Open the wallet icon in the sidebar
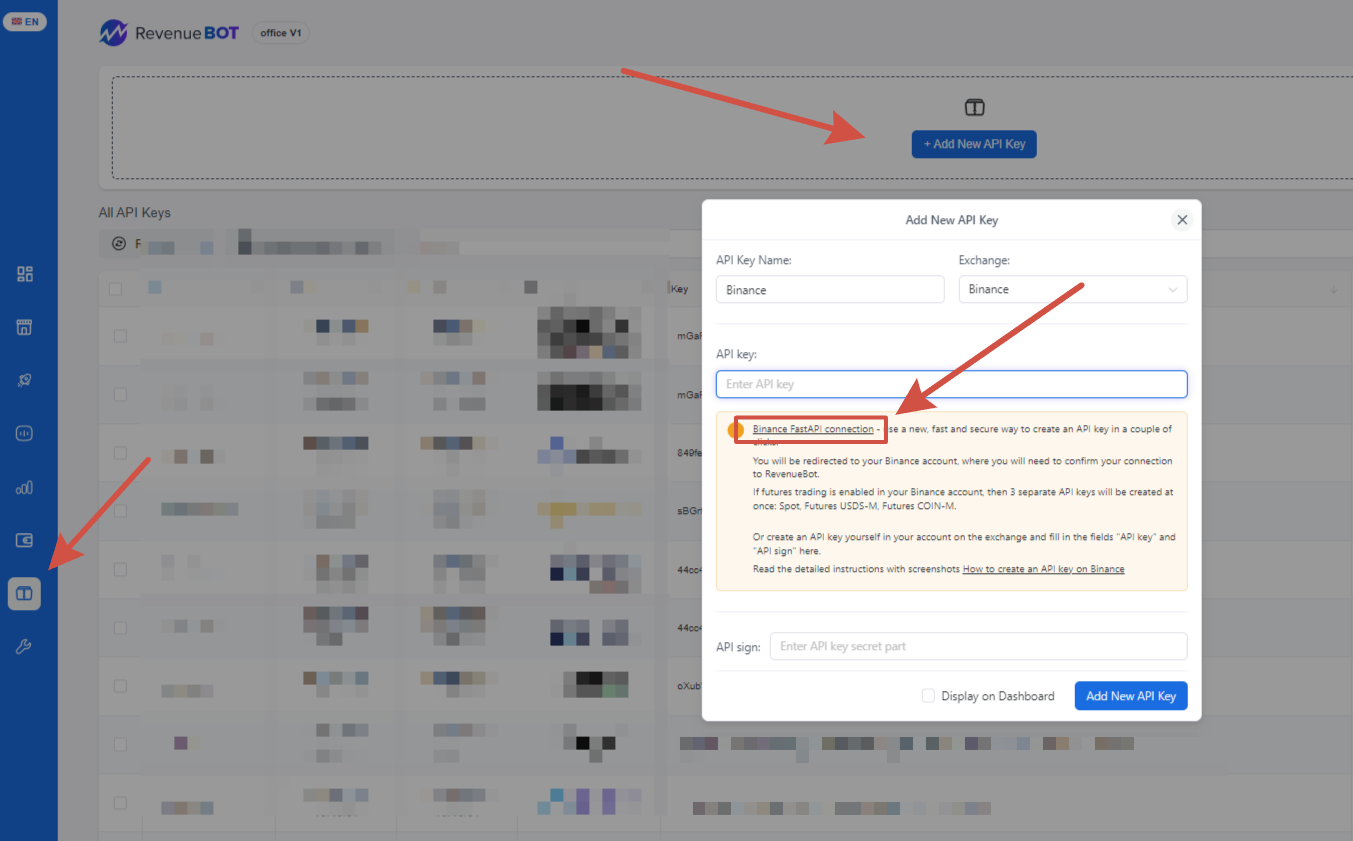Screen dimensions: 1353x841 click(x=25, y=540)
